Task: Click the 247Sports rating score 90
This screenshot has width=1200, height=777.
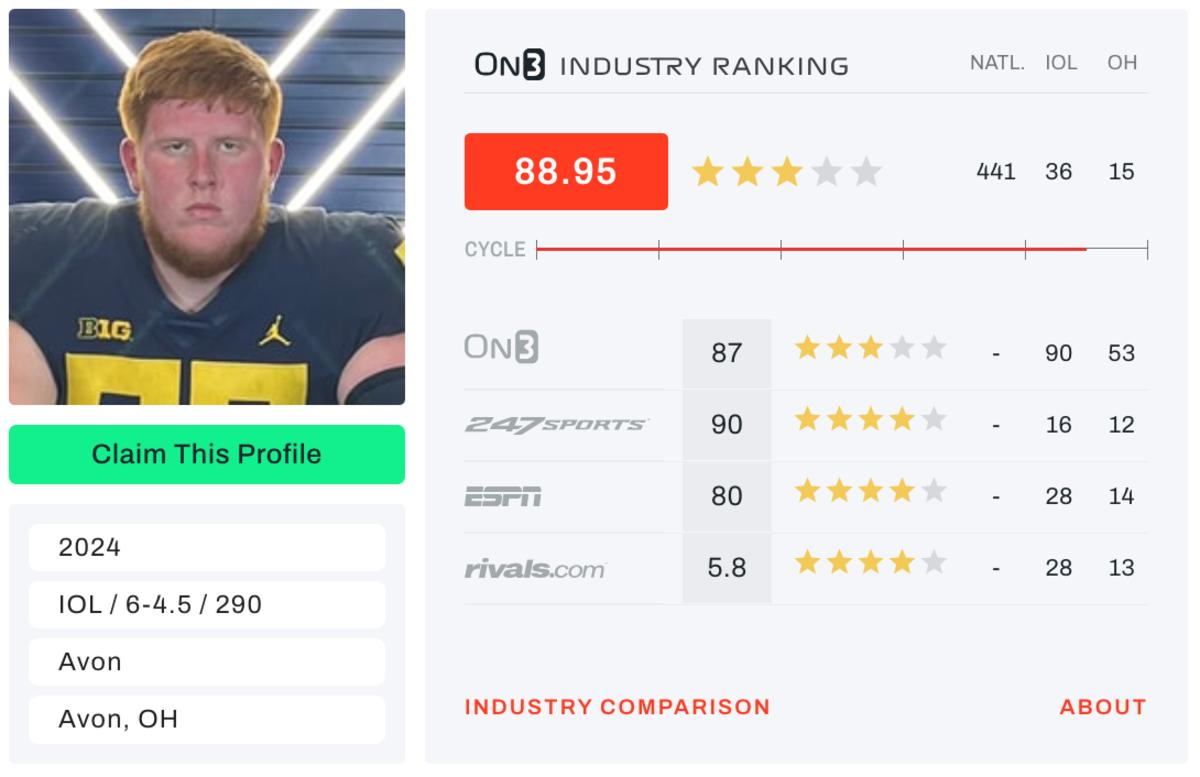Action: coord(727,425)
